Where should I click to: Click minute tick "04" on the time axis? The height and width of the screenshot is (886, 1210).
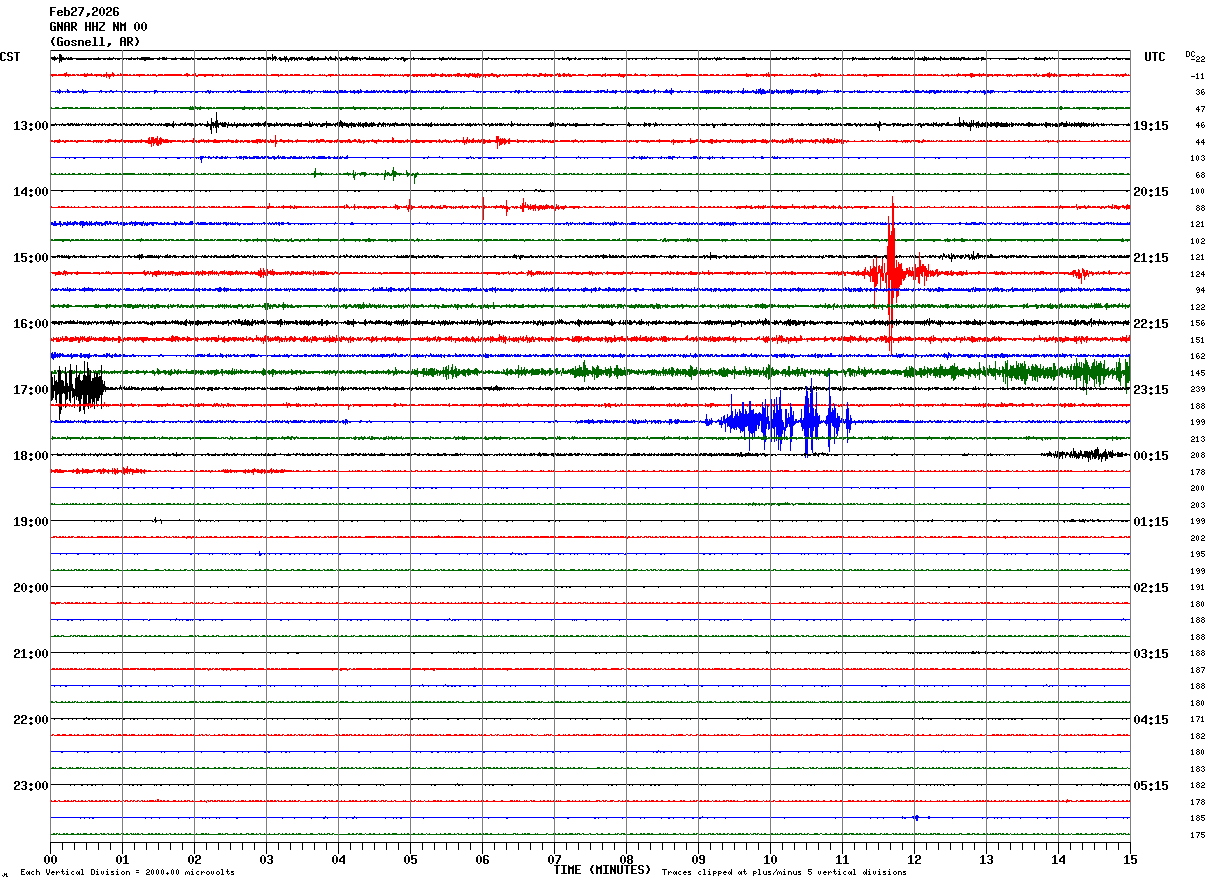pos(338,859)
